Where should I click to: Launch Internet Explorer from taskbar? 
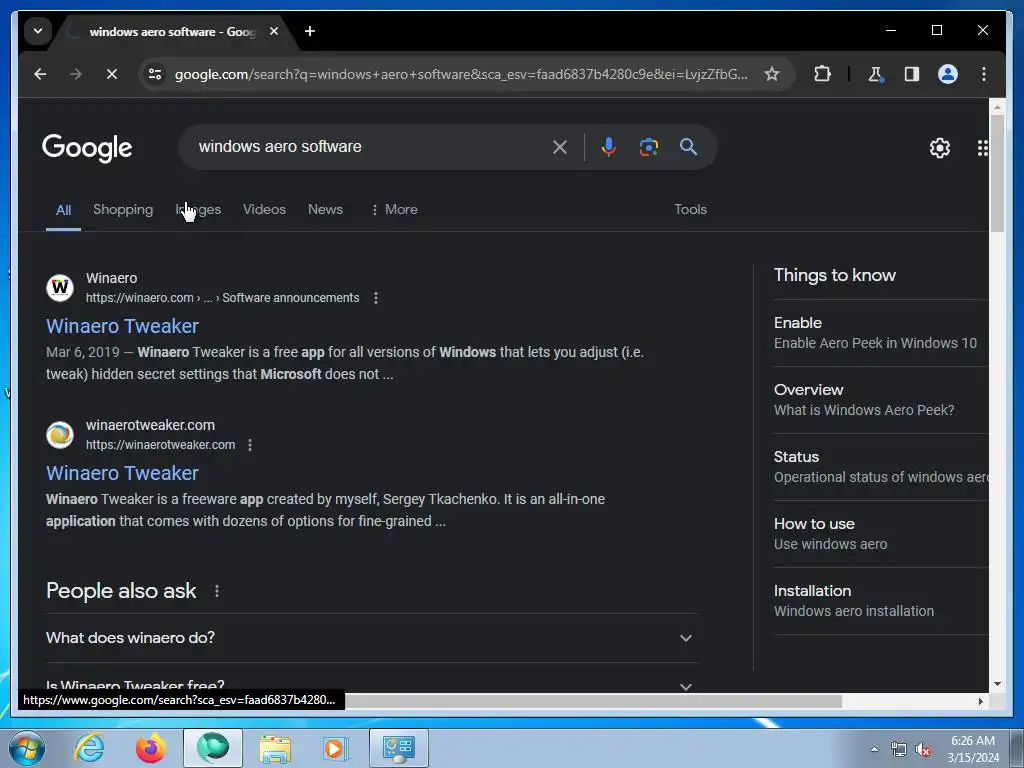coord(89,748)
